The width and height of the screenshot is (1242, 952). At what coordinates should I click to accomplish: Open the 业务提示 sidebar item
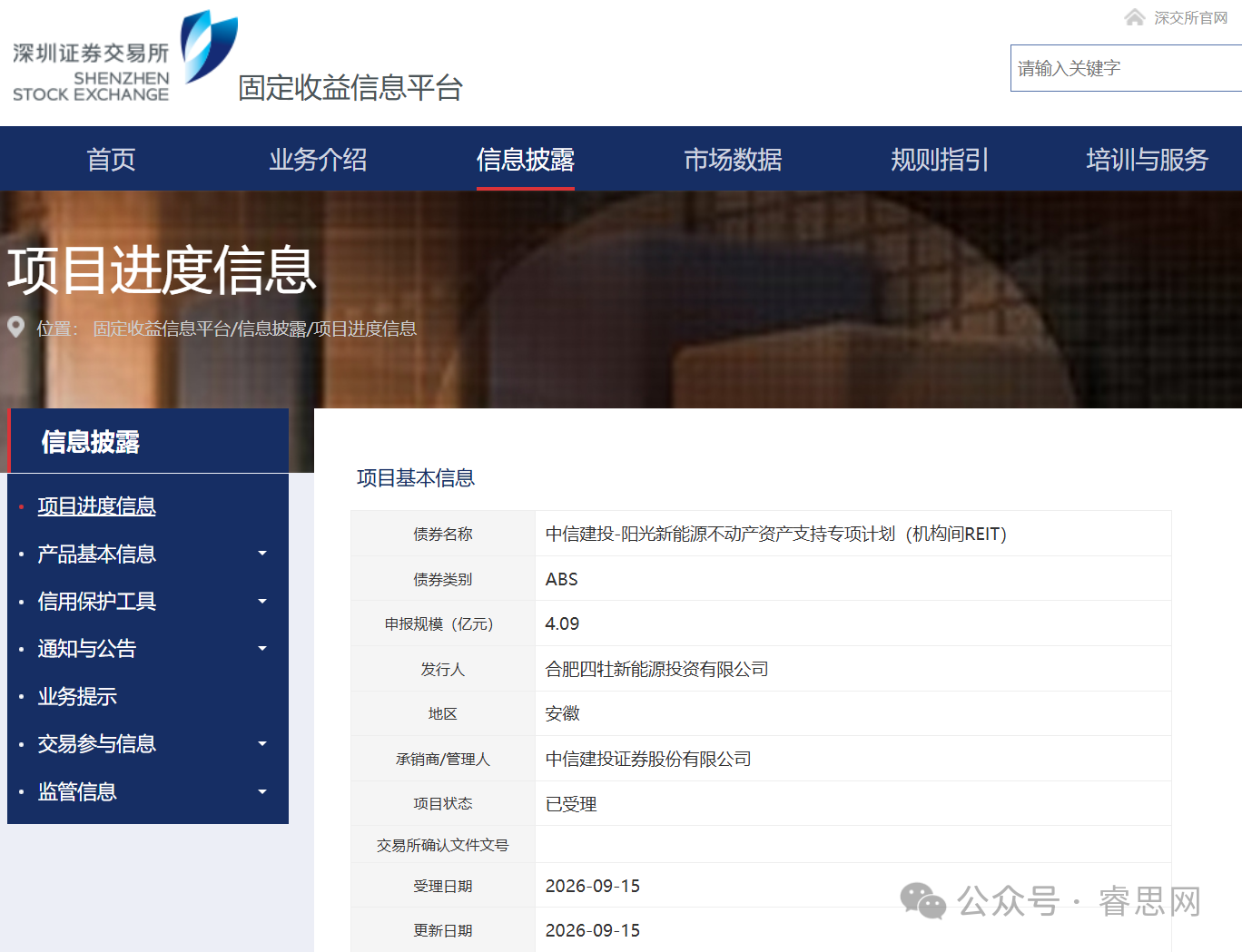point(77,696)
